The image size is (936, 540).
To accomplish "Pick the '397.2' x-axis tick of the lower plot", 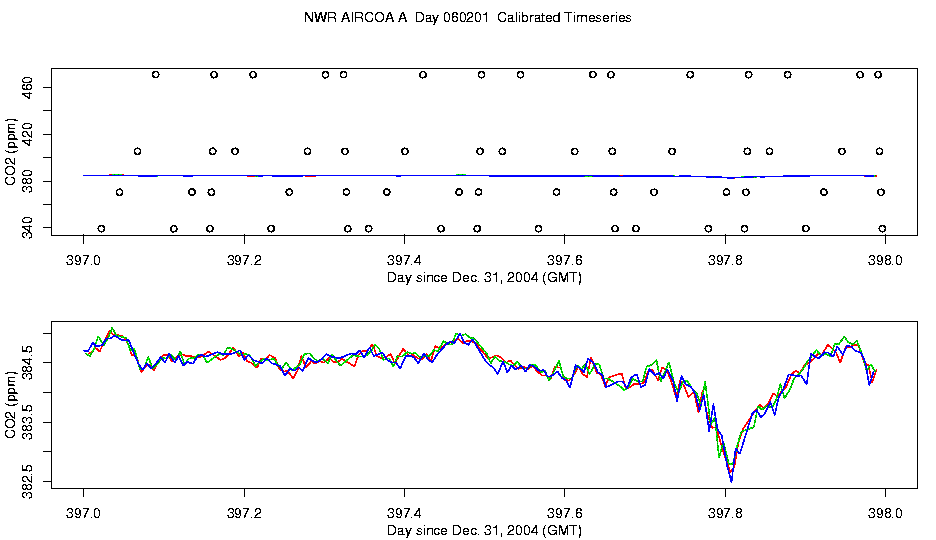I will 244,513.
